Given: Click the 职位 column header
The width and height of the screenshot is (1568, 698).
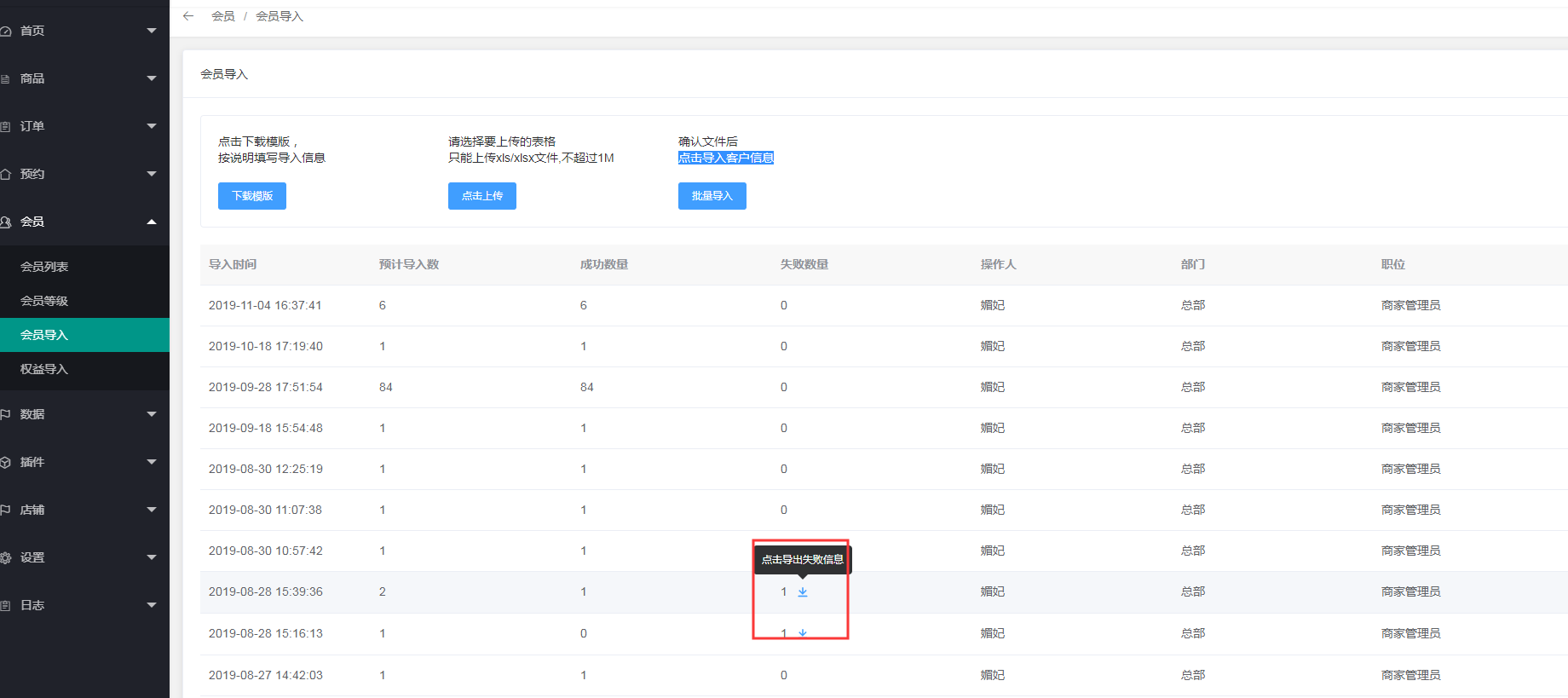Looking at the screenshot, I should tap(1393, 264).
